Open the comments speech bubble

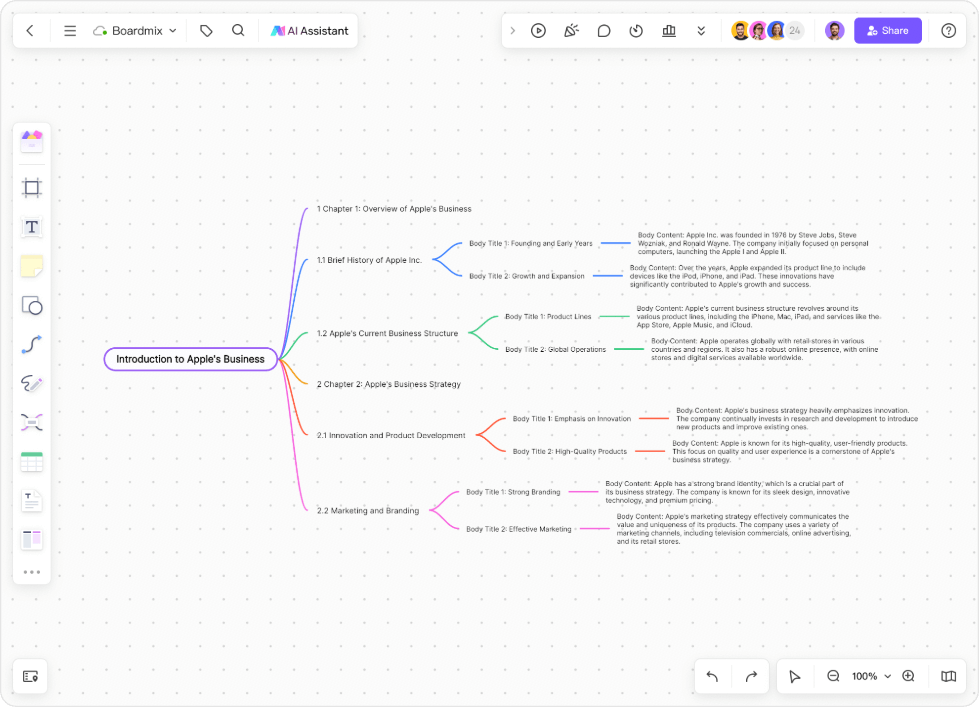click(604, 31)
